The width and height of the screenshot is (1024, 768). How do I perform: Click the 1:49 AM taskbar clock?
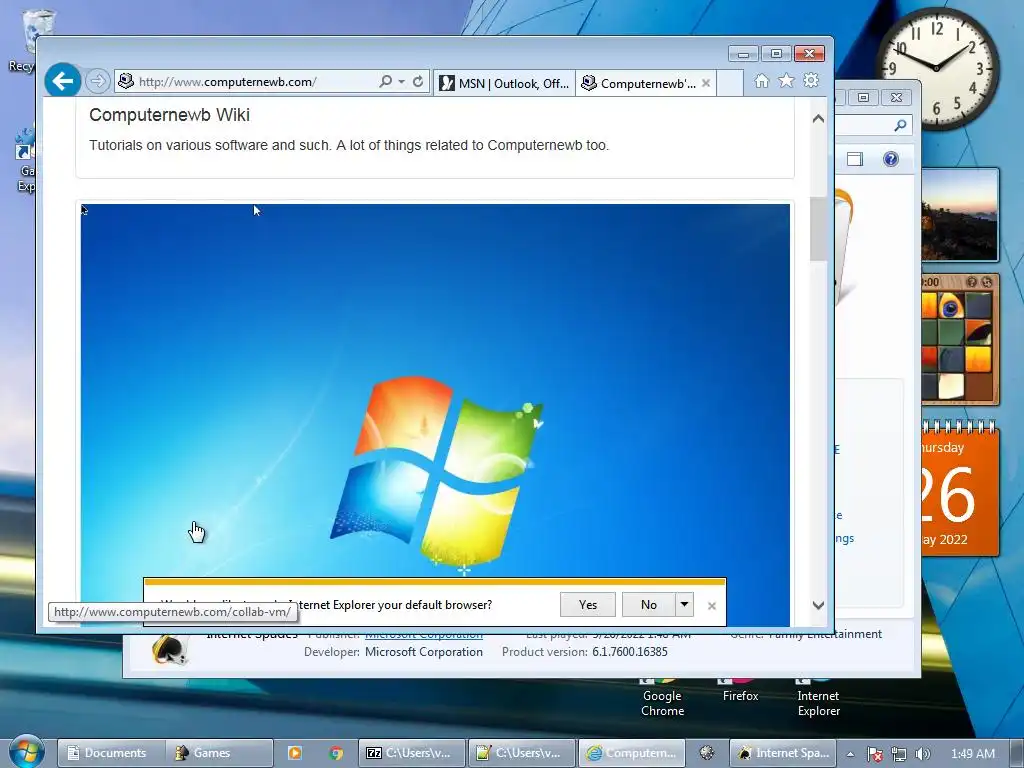(x=972, y=754)
